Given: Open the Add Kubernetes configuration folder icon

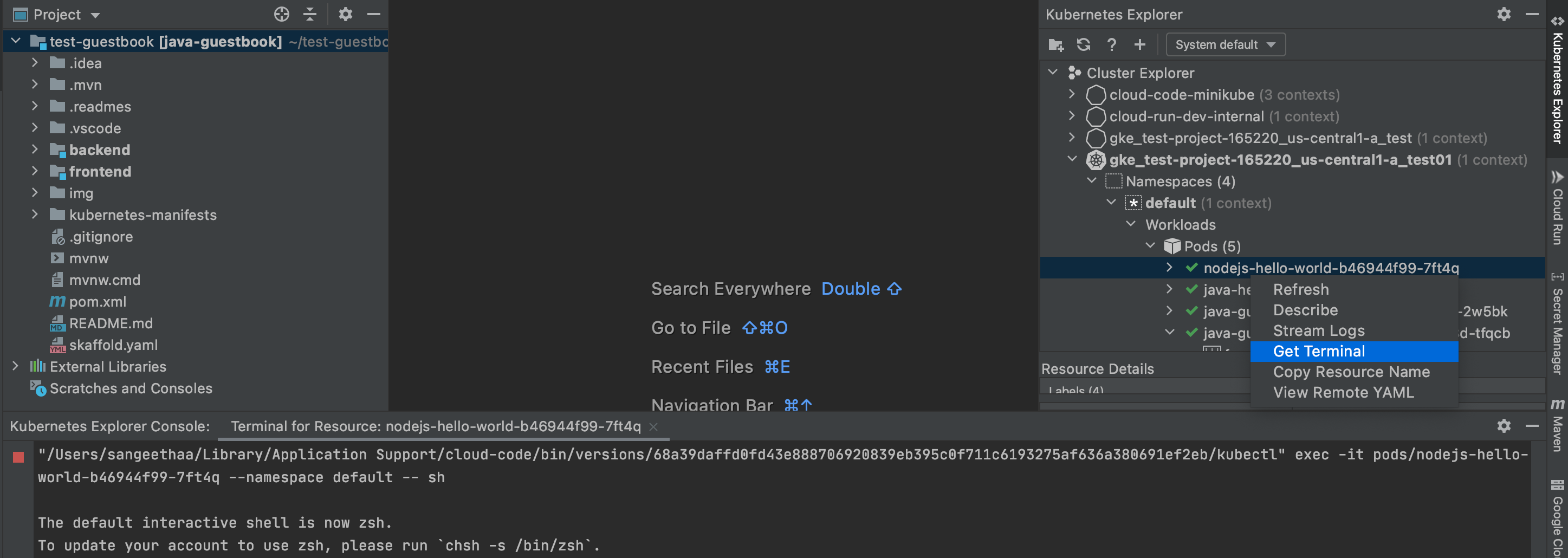Looking at the screenshot, I should point(1055,44).
